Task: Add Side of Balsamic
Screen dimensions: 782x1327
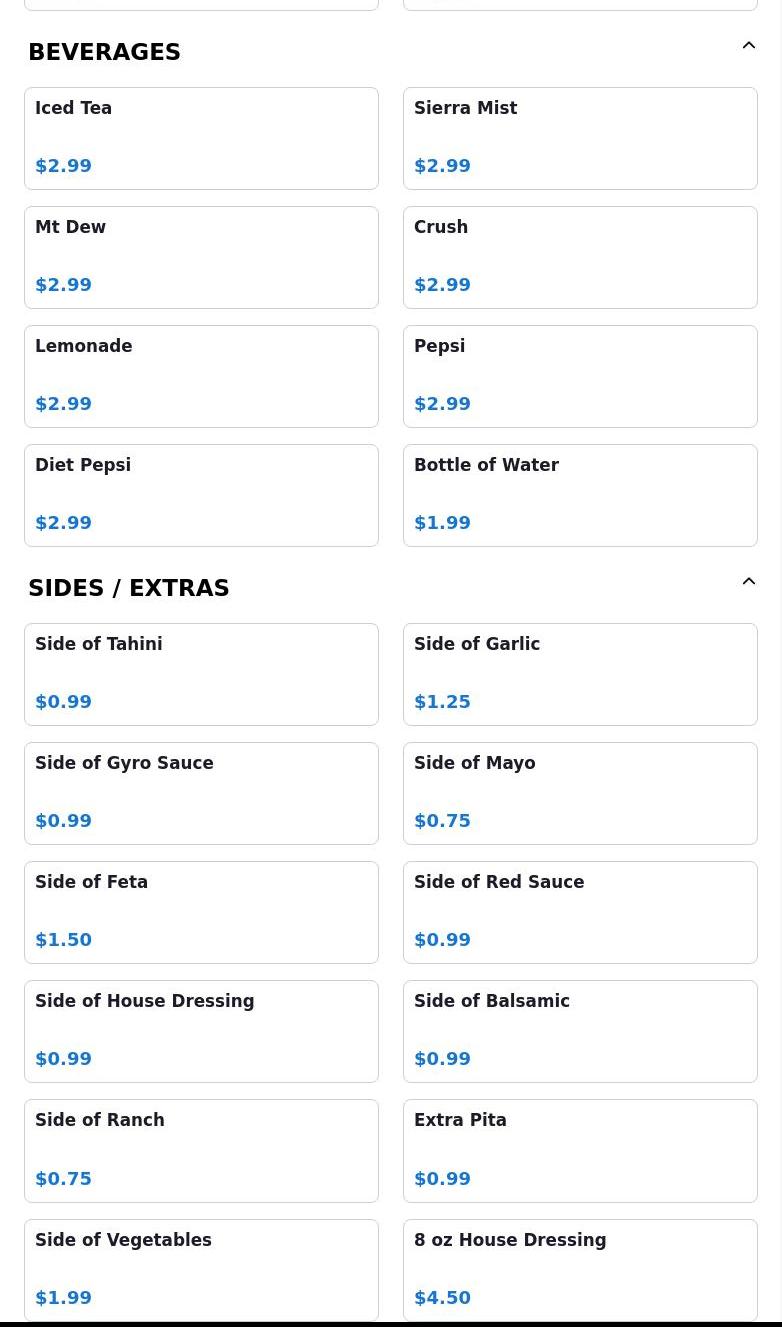Action: tap(580, 1031)
